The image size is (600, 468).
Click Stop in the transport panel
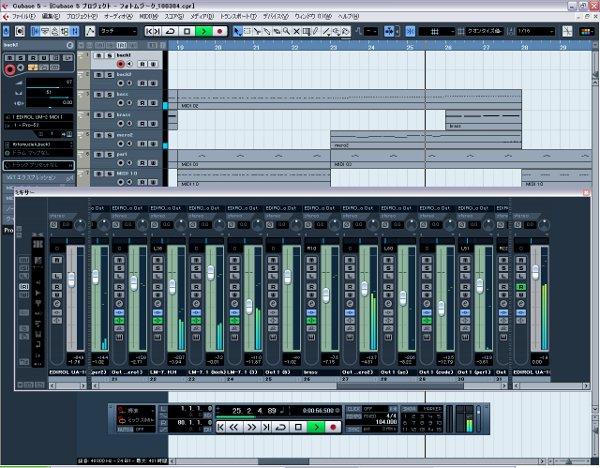tap(298, 427)
